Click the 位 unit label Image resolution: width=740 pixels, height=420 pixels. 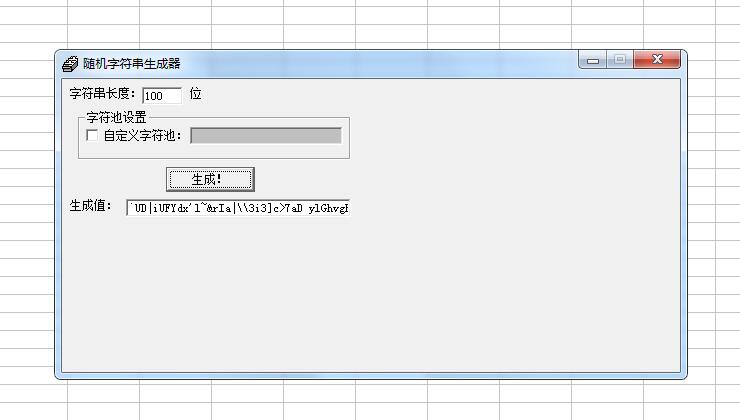(x=195, y=93)
